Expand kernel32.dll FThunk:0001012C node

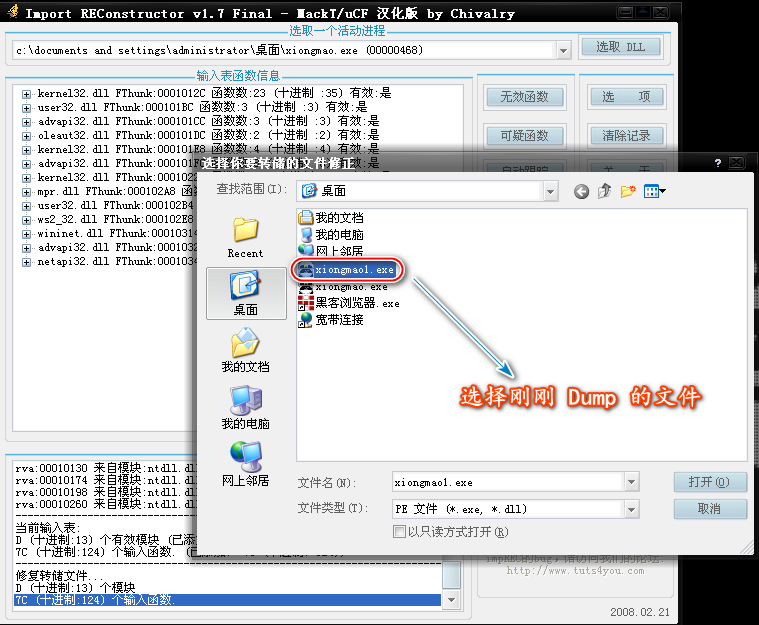[x=27, y=94]
